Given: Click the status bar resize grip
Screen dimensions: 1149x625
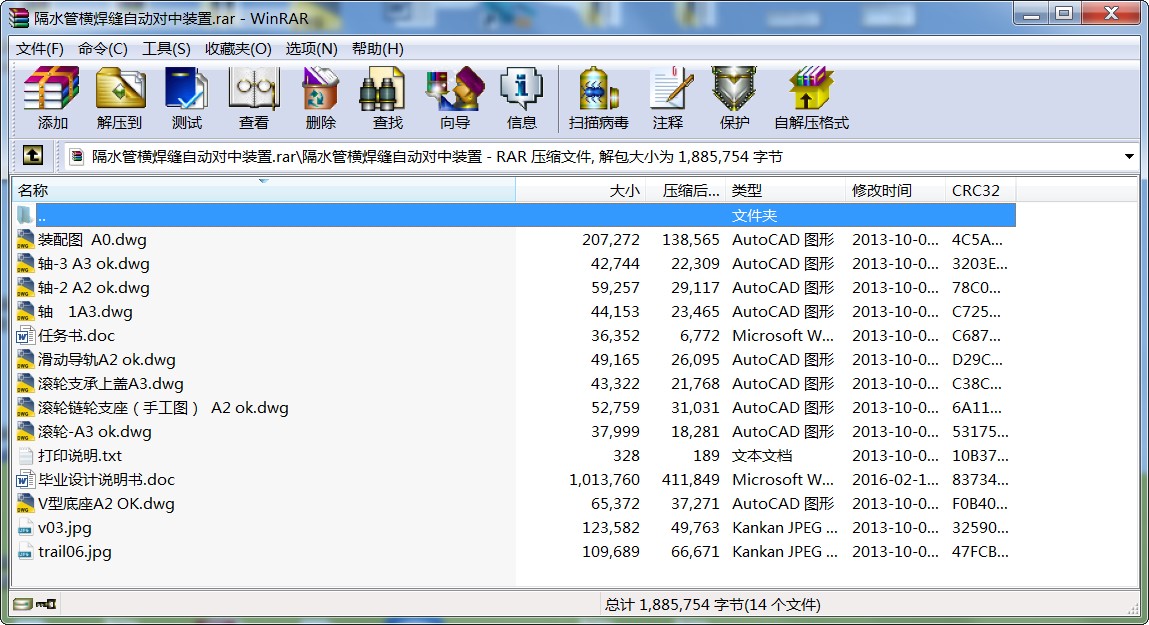Looking at the screenshot, I should 1131,607.
